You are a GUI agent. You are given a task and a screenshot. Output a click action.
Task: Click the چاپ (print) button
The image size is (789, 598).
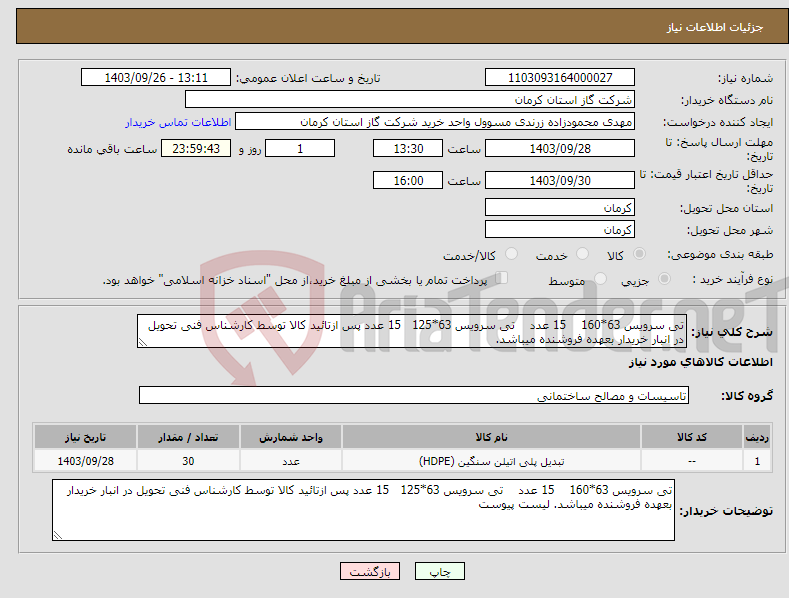(439, 571)
